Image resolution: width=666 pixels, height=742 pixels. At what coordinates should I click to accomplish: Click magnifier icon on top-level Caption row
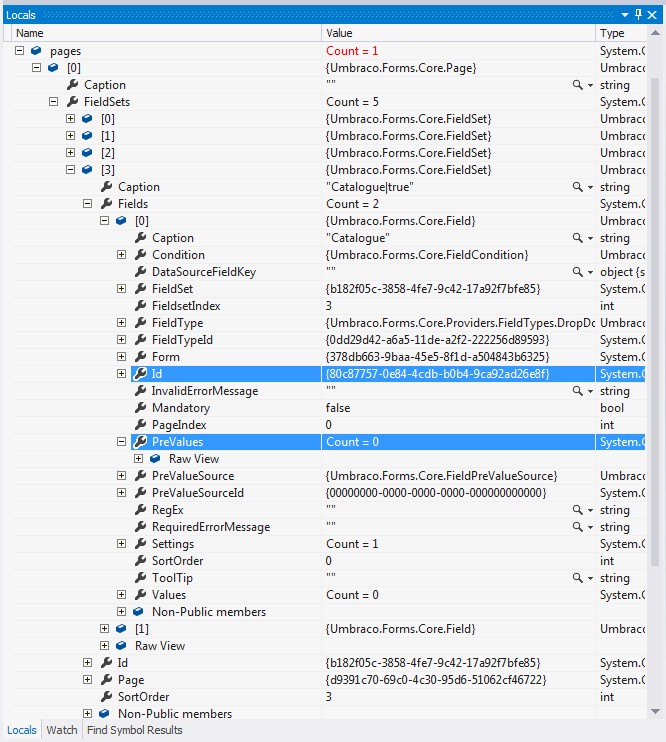(577, 85)
